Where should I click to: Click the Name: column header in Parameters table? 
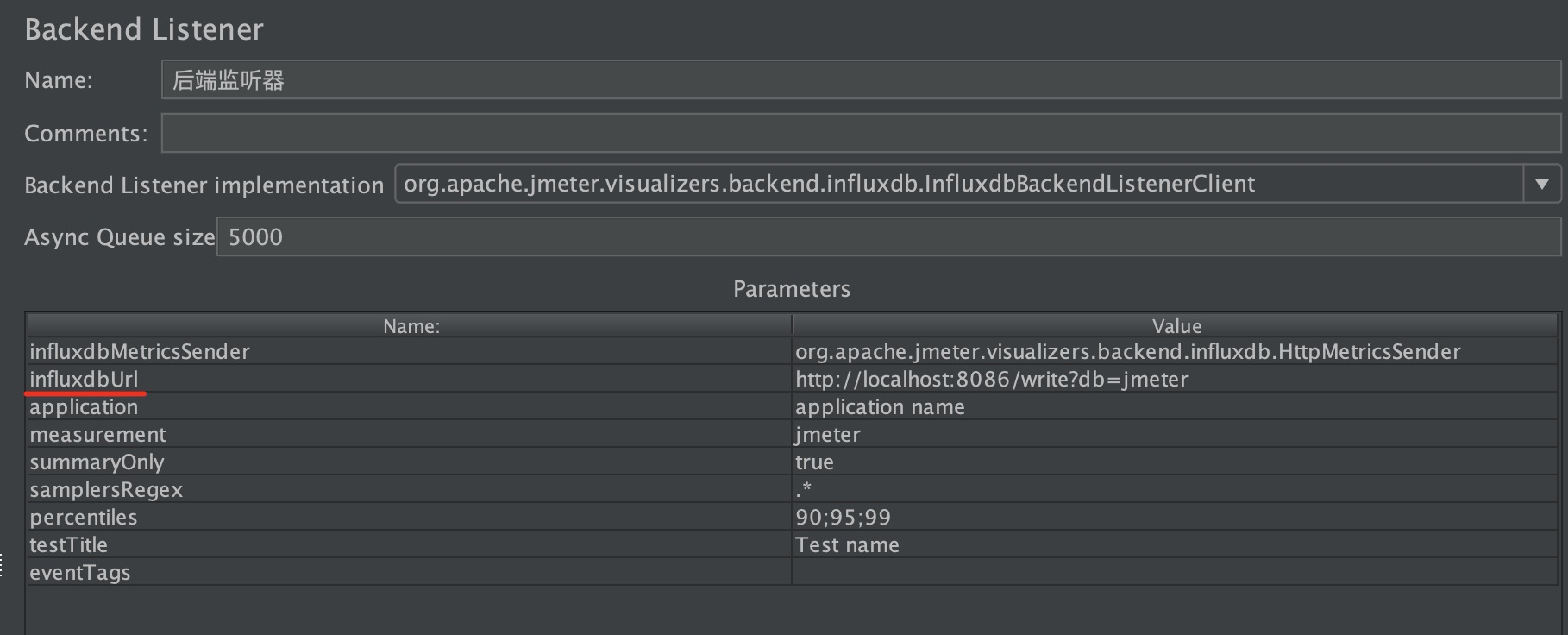pos(410,325)
